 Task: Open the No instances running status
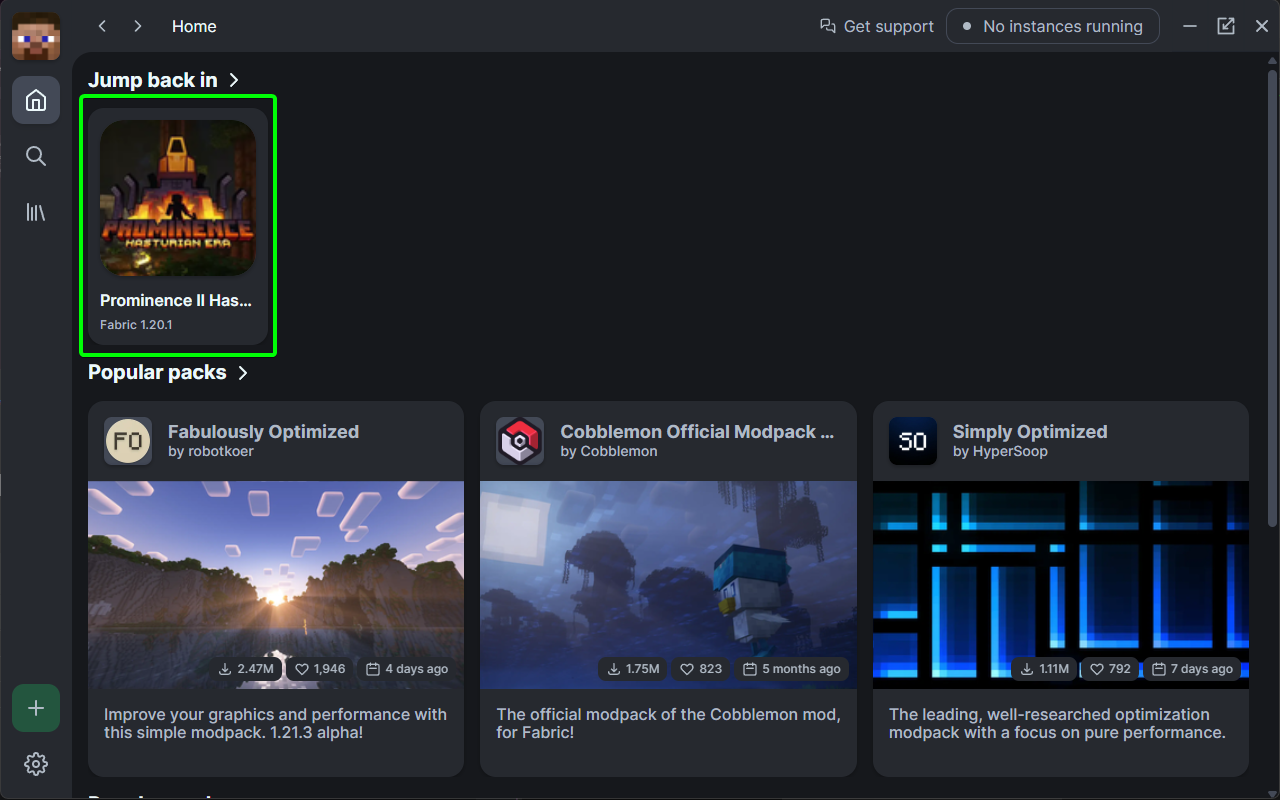pyautogui.click(x=1053, y=26)
